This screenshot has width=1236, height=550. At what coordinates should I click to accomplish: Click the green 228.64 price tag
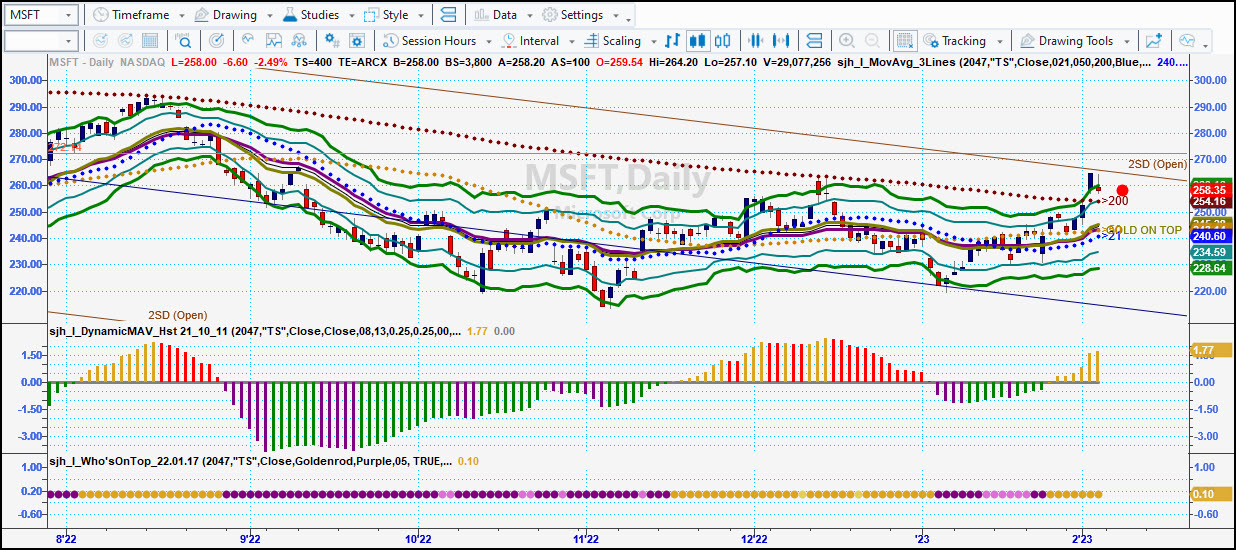click(x=1209, y=269)
